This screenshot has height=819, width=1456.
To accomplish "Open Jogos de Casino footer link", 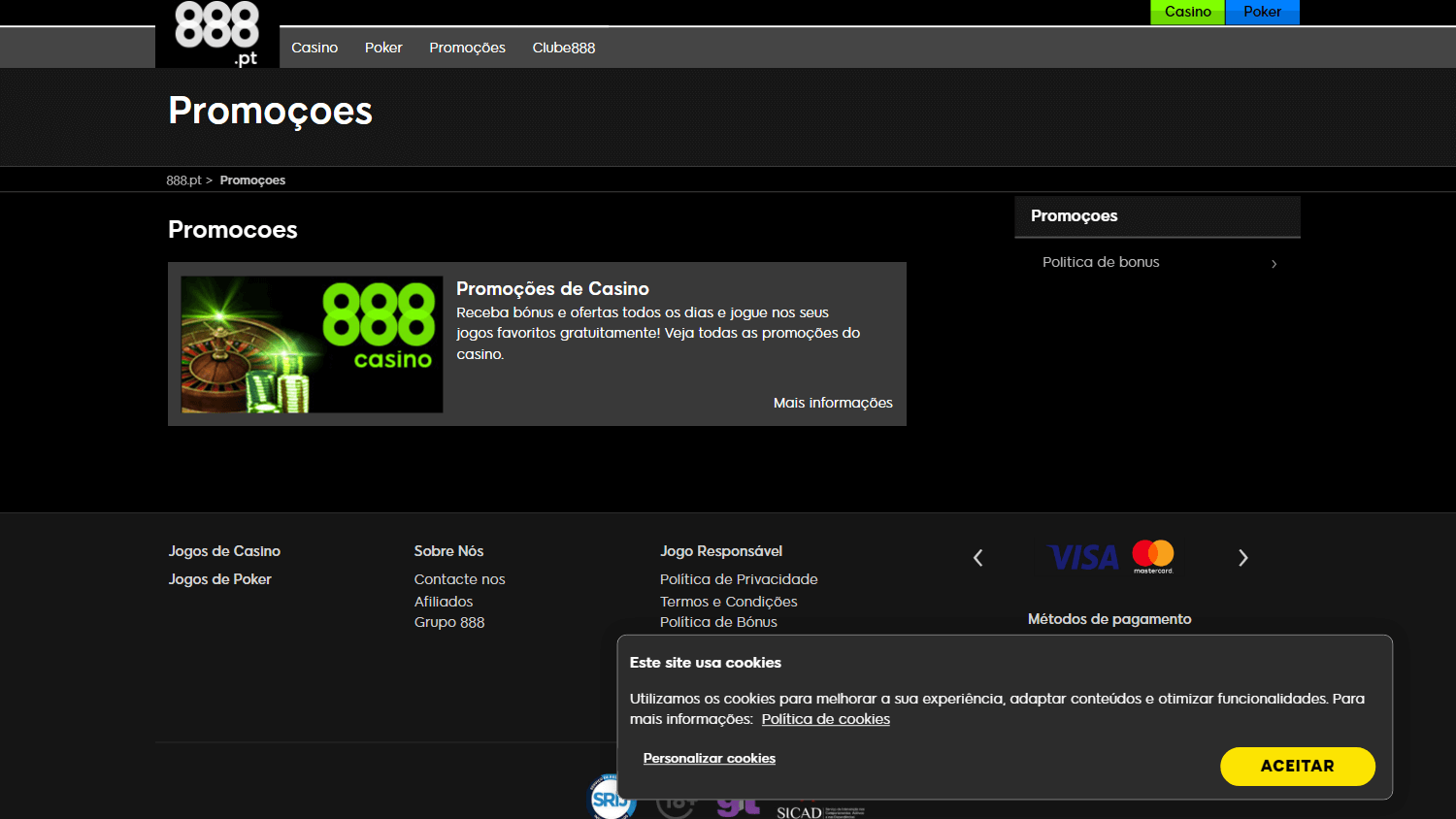I will (224, 551).
